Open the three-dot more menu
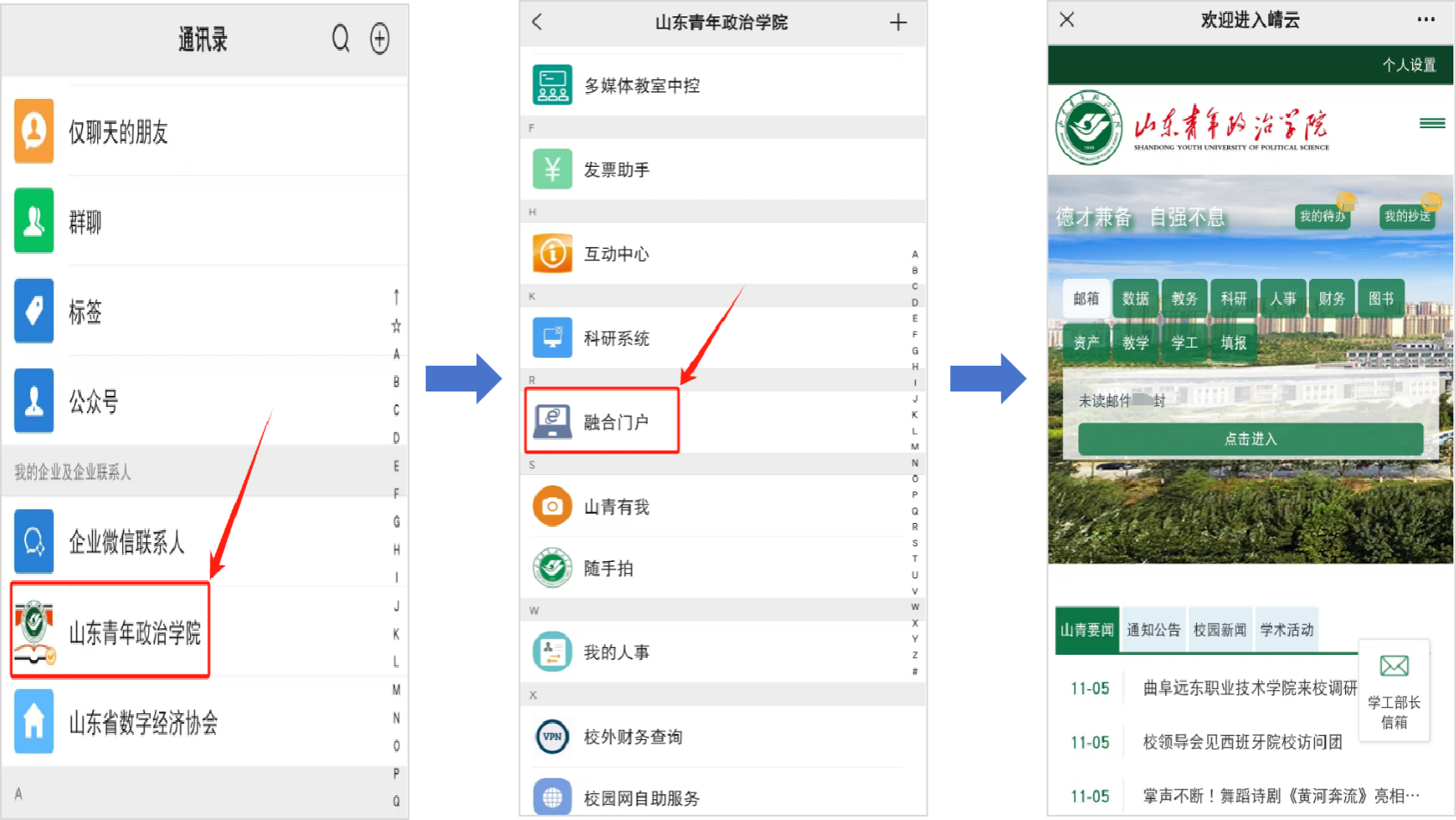The image size is (1456, 820). tap(1426, 20)
